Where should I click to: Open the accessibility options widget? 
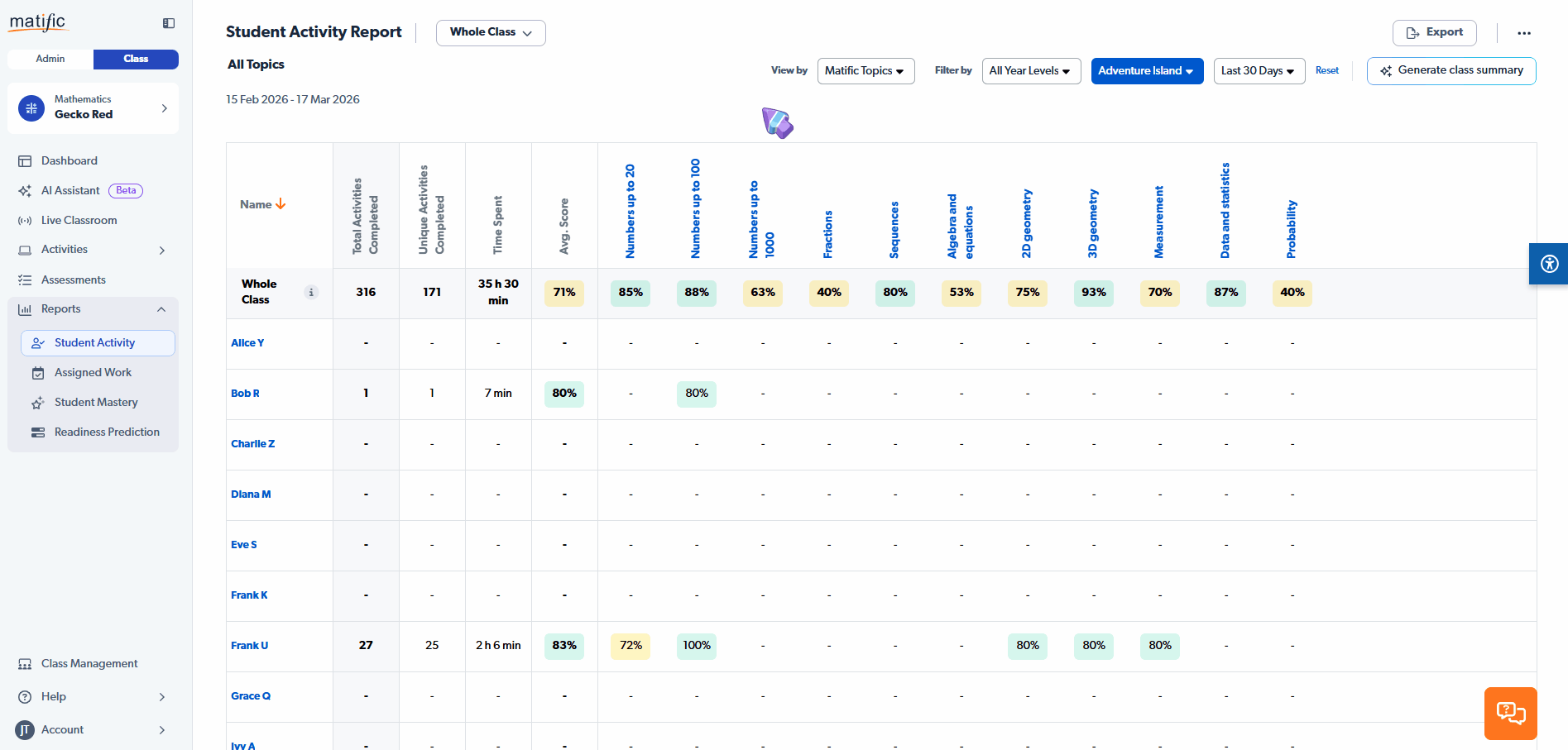coord(1549,264)
